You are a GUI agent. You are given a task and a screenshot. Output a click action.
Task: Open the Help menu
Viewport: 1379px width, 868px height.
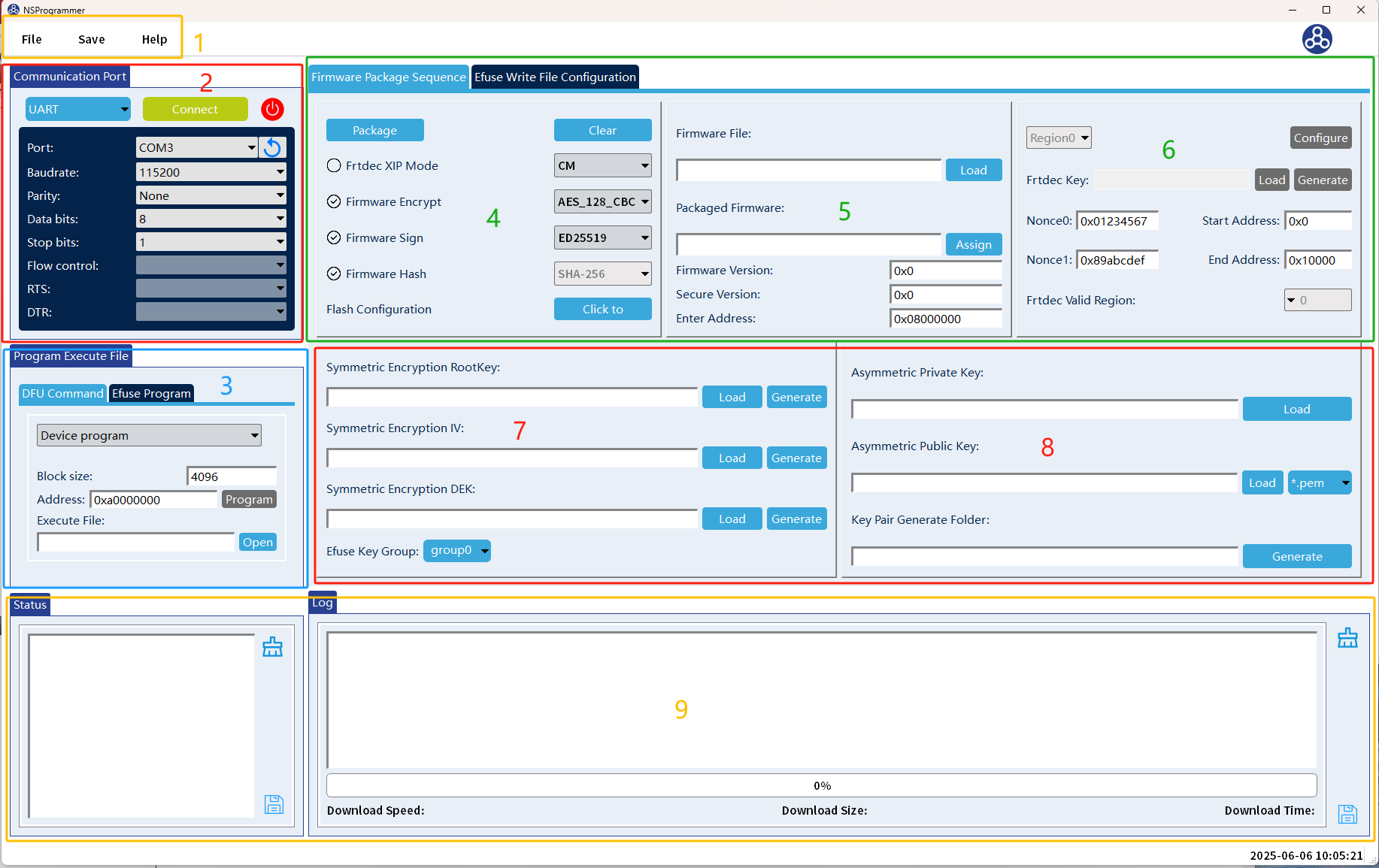coord(154,39)
